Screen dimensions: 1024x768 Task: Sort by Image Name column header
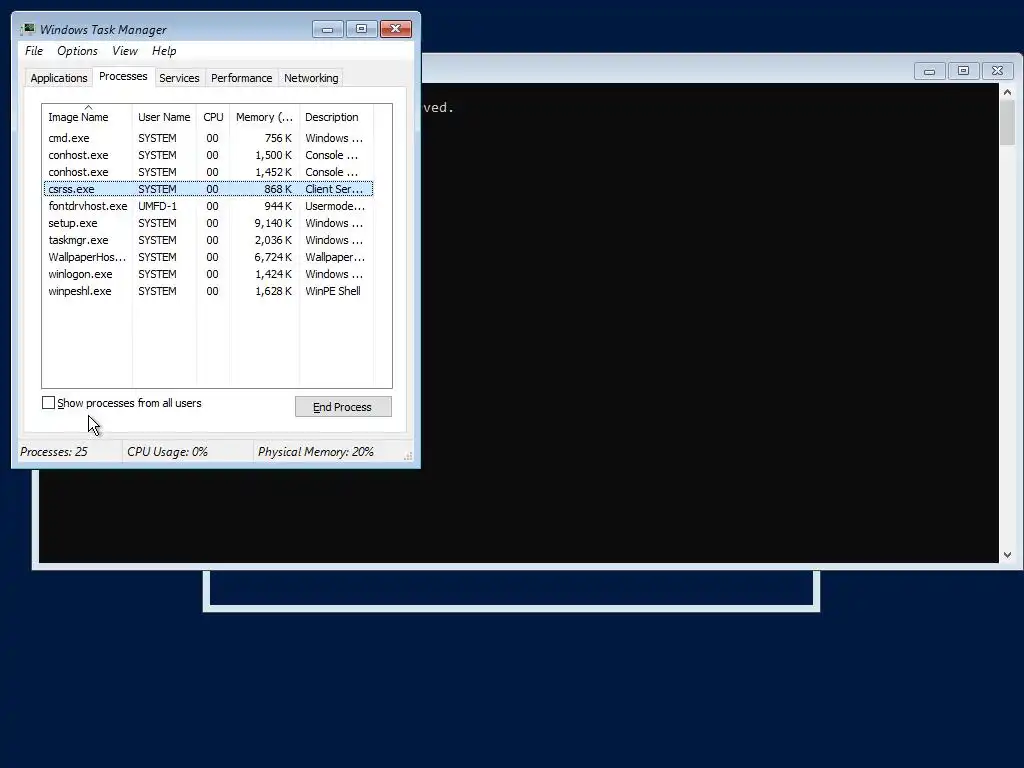pos(88,117)
